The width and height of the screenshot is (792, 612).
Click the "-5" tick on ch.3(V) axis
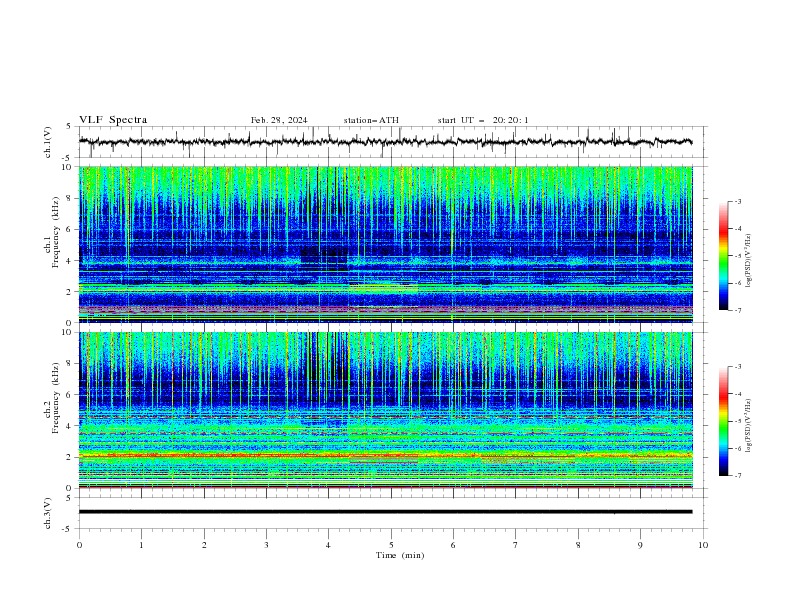pyautogui.click(x=67, y=530)
